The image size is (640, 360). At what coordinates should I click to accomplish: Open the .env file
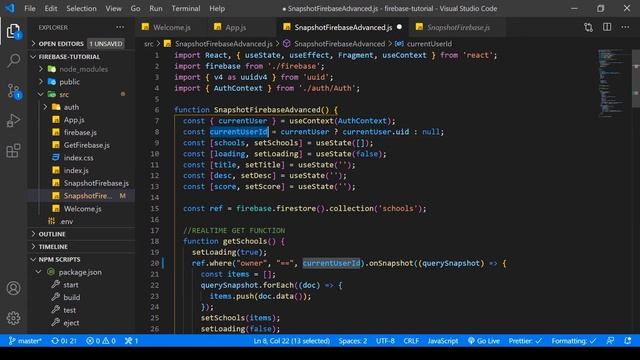click(67, 222)
